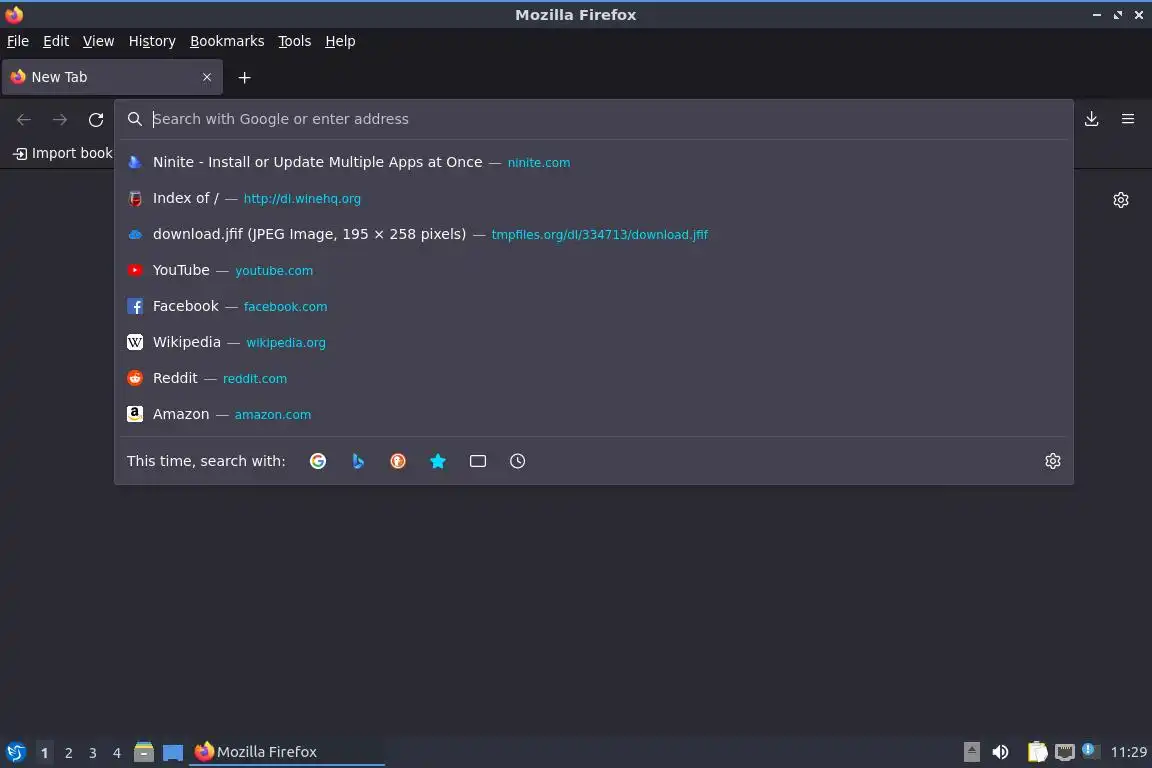Open the amazon.com suggestion link
The image size is (1152, 768).
point(273,414)
